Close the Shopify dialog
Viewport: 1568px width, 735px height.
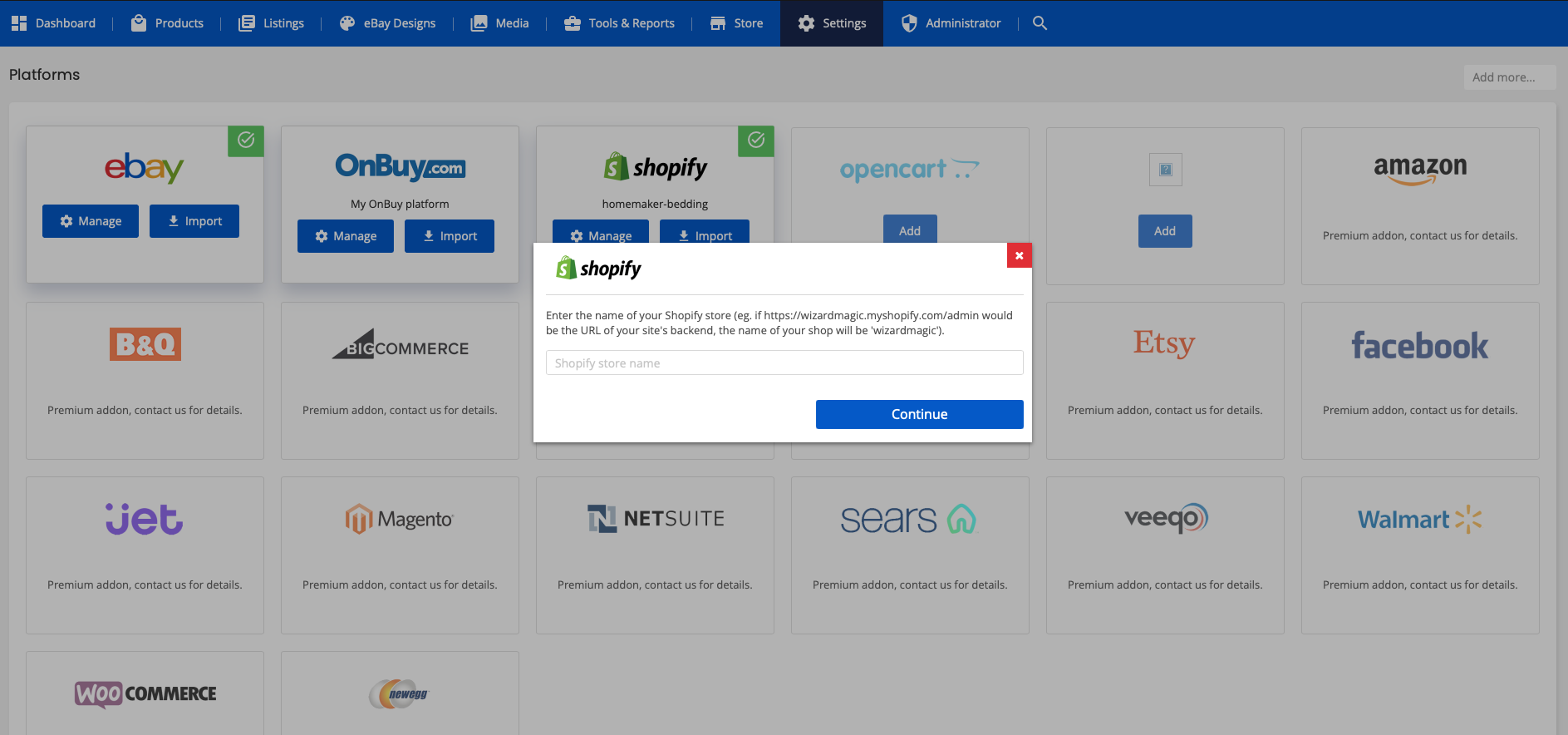pyautogui.click(x=1020, y=255)
